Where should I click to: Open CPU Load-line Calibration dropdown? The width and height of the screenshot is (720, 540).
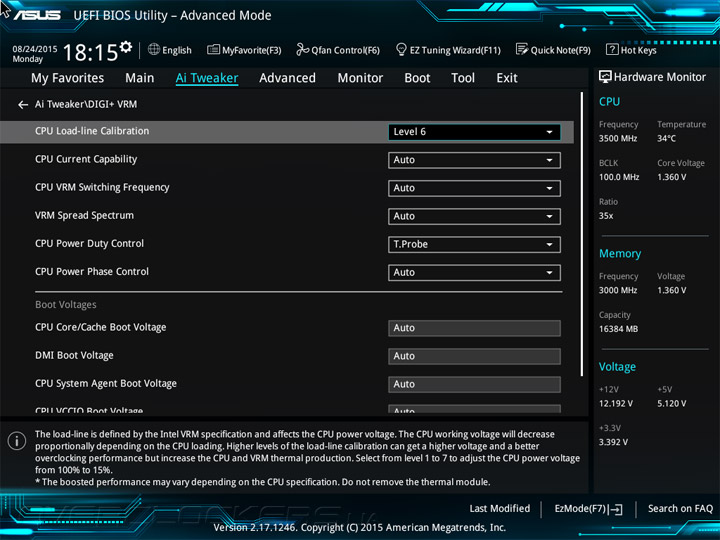474,132
